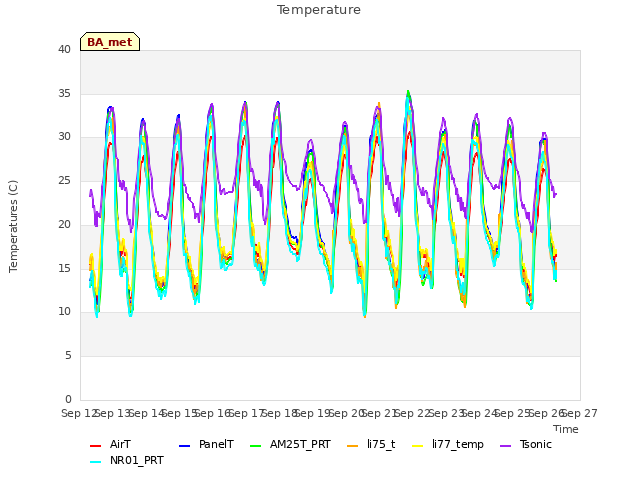Click the Temperature chart title

319,10
